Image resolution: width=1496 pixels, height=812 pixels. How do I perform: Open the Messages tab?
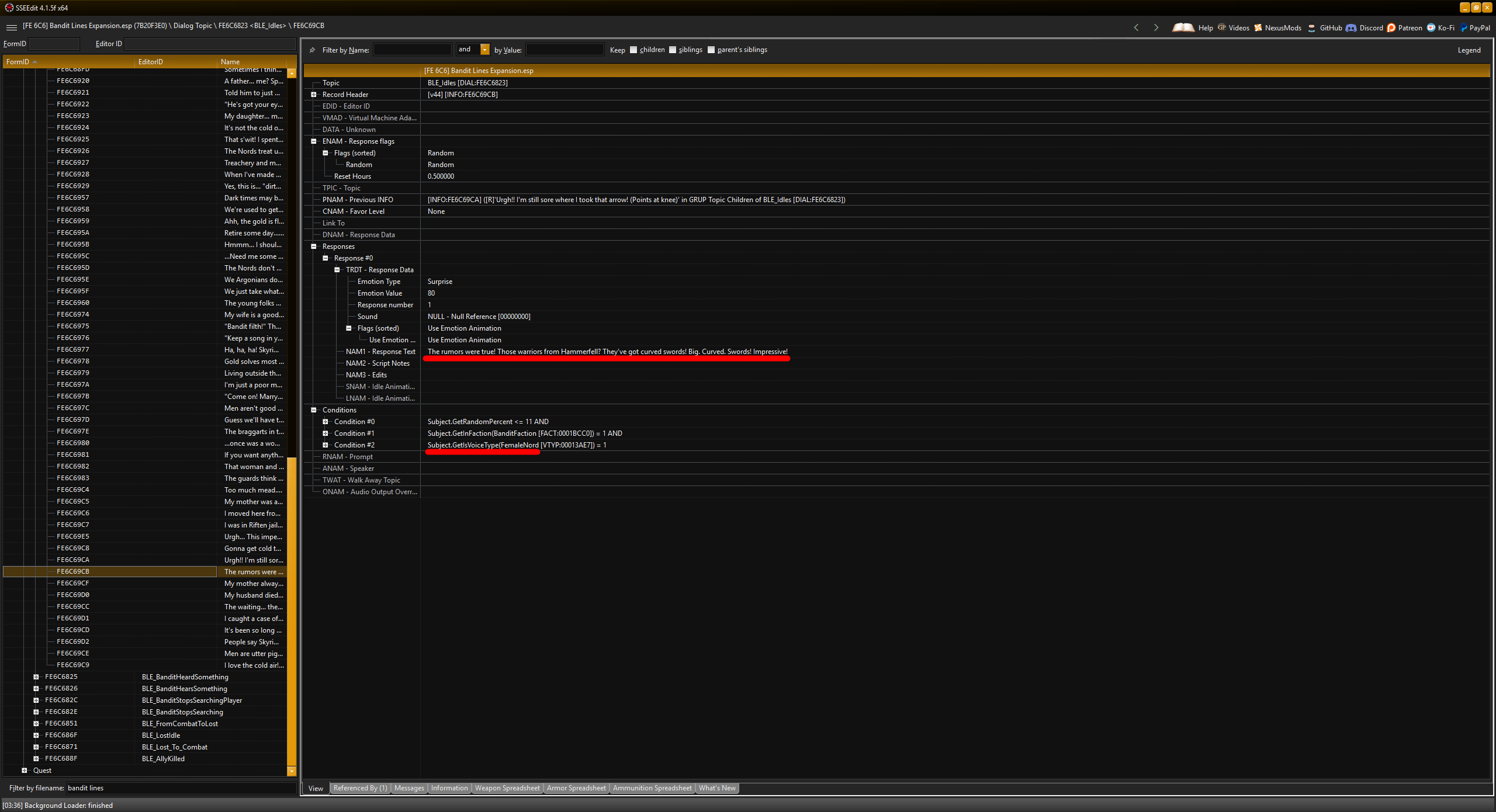pos(409,788)
